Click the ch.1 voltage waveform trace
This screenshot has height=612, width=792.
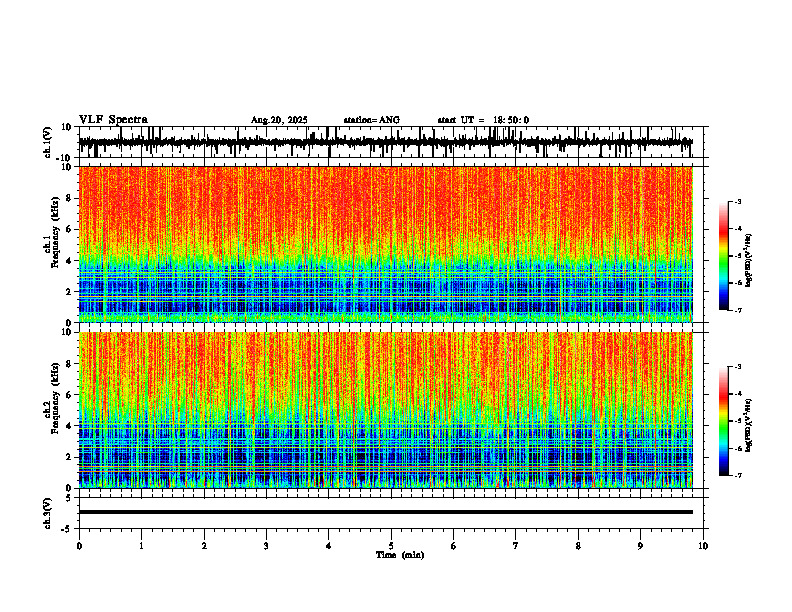(386, 142)
